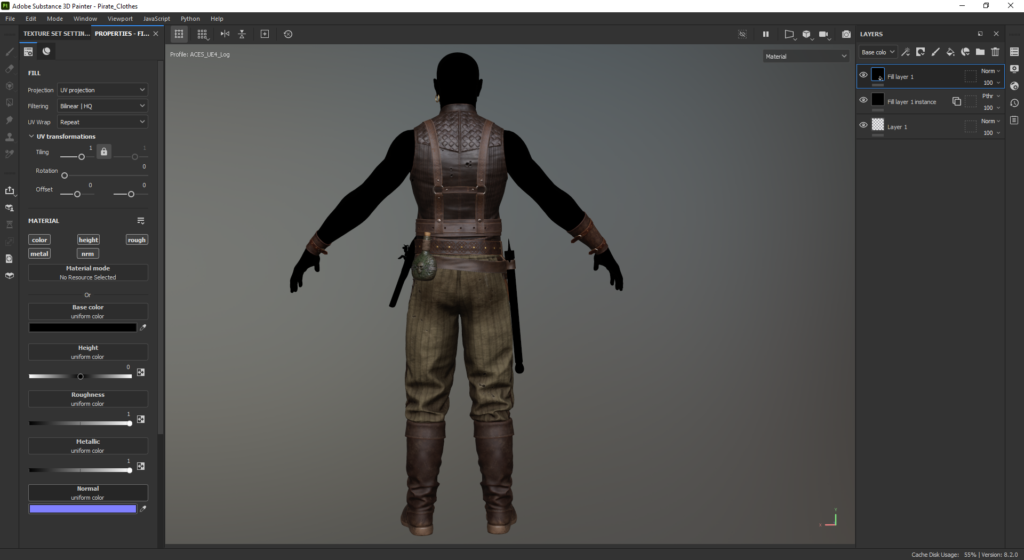Open the UV Wrap dropdown
This screenshot has height=560, width=1024.
(103, 122)
